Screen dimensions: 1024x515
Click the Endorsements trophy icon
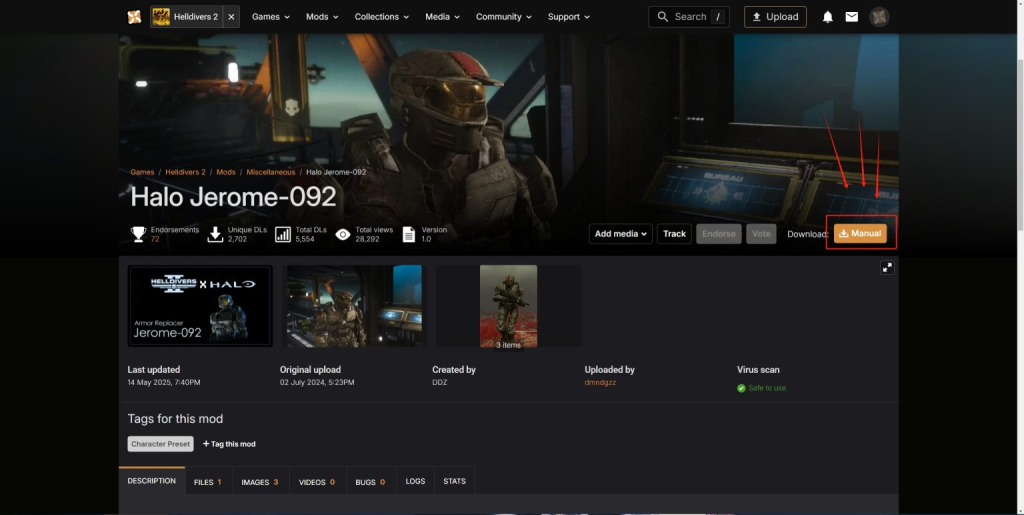click(x=138, y=234)
